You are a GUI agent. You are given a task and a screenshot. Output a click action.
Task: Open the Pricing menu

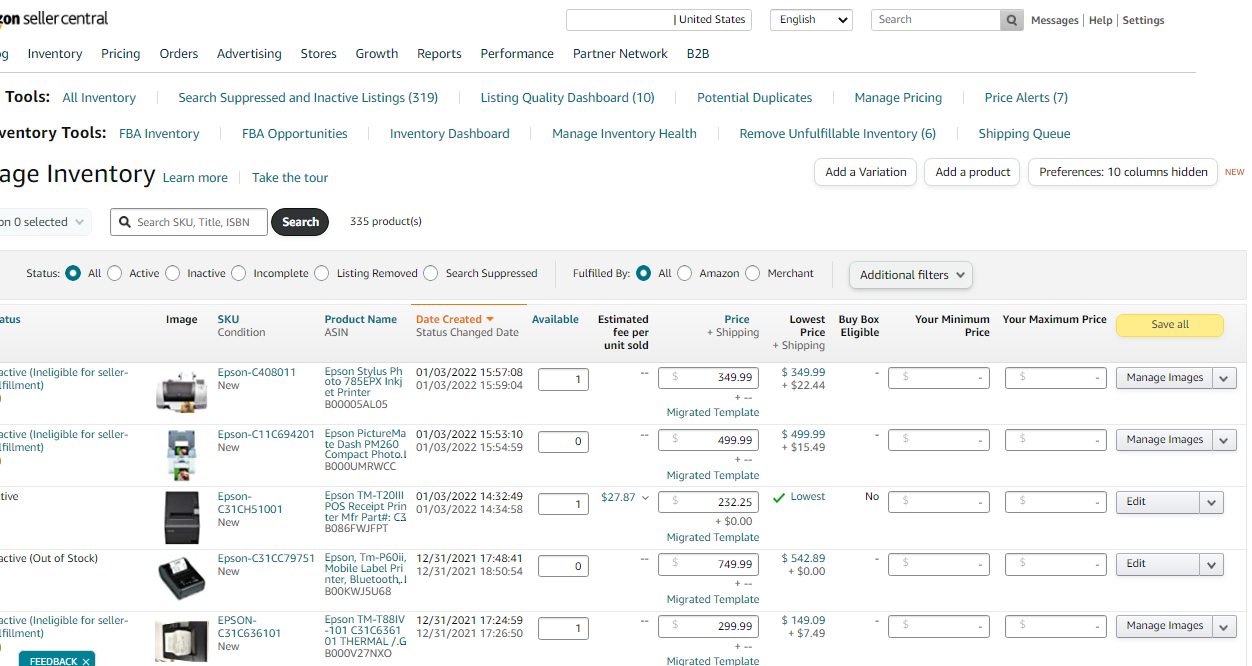(121, 54)
